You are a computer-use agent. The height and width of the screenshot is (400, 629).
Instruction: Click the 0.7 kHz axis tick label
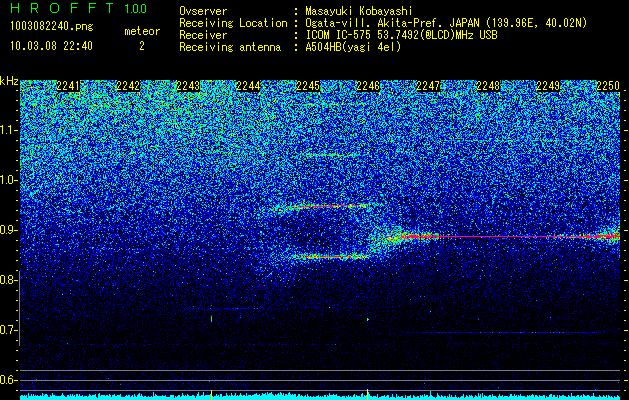pos(8,330)
